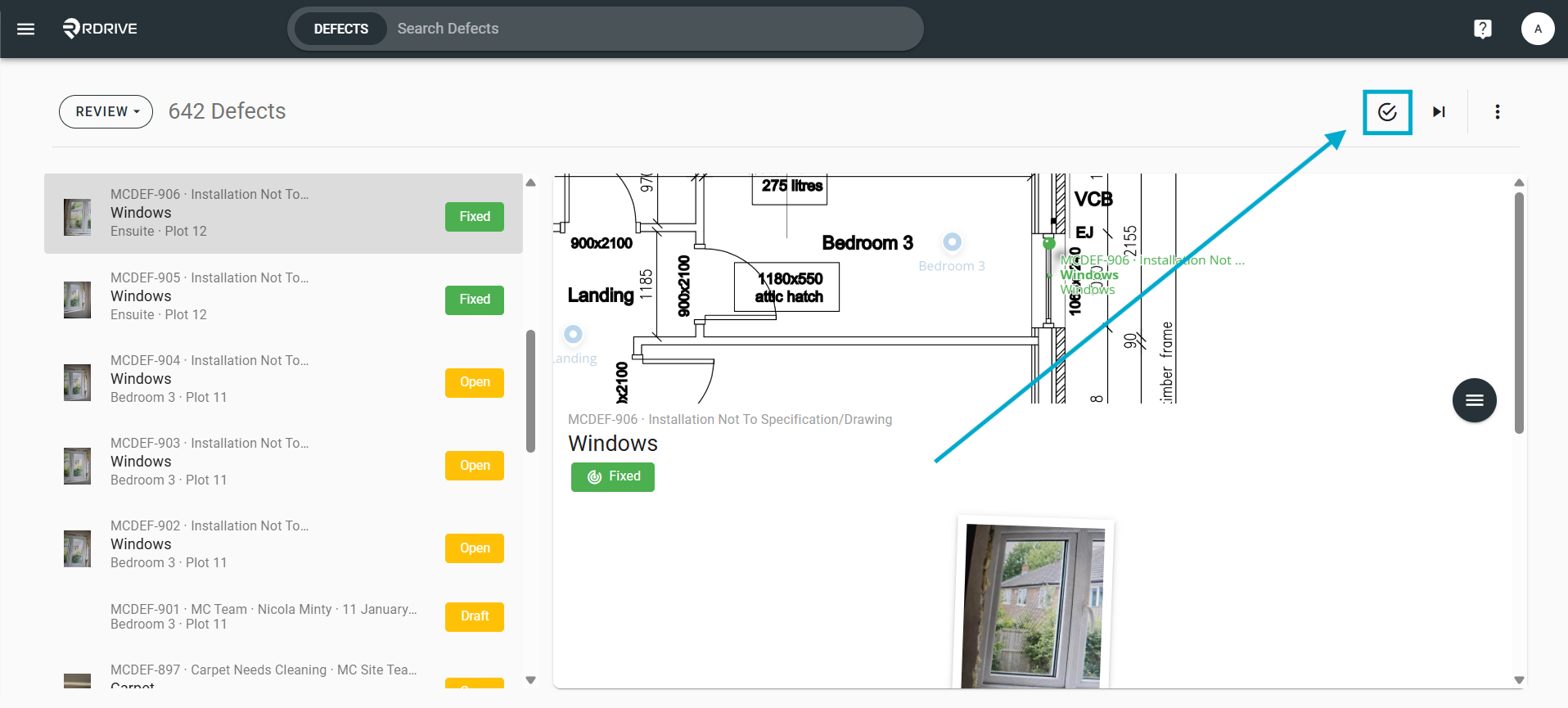The width and height of the screenshot is (1568, 708).
Task: Open the REVIEW dropdown
Action: pos(106,111)
